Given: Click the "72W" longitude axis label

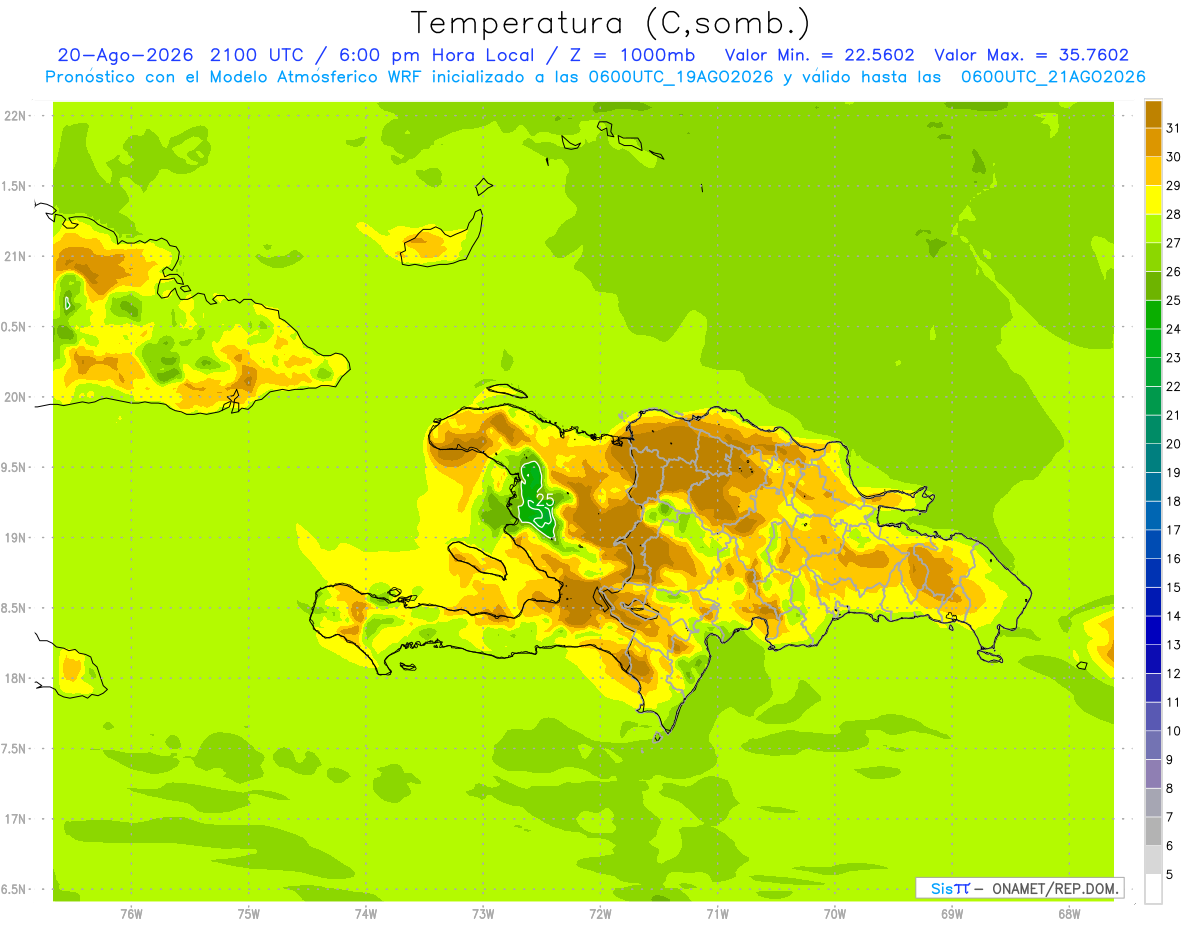Looking at the screenshot, I should click(x=600, y=913).
